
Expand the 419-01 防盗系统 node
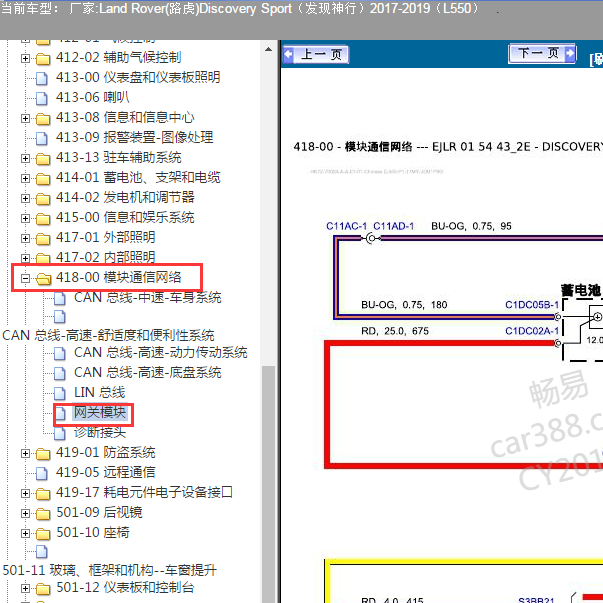(25, 453)
